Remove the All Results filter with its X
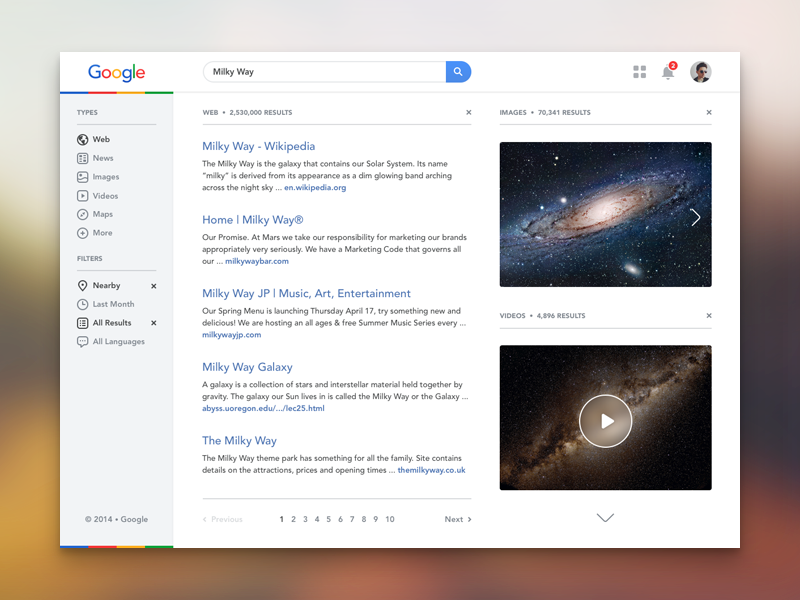Image resolution: width=800 pixels, height=600 pixels. pyautogui.click(x=154, y=323)
